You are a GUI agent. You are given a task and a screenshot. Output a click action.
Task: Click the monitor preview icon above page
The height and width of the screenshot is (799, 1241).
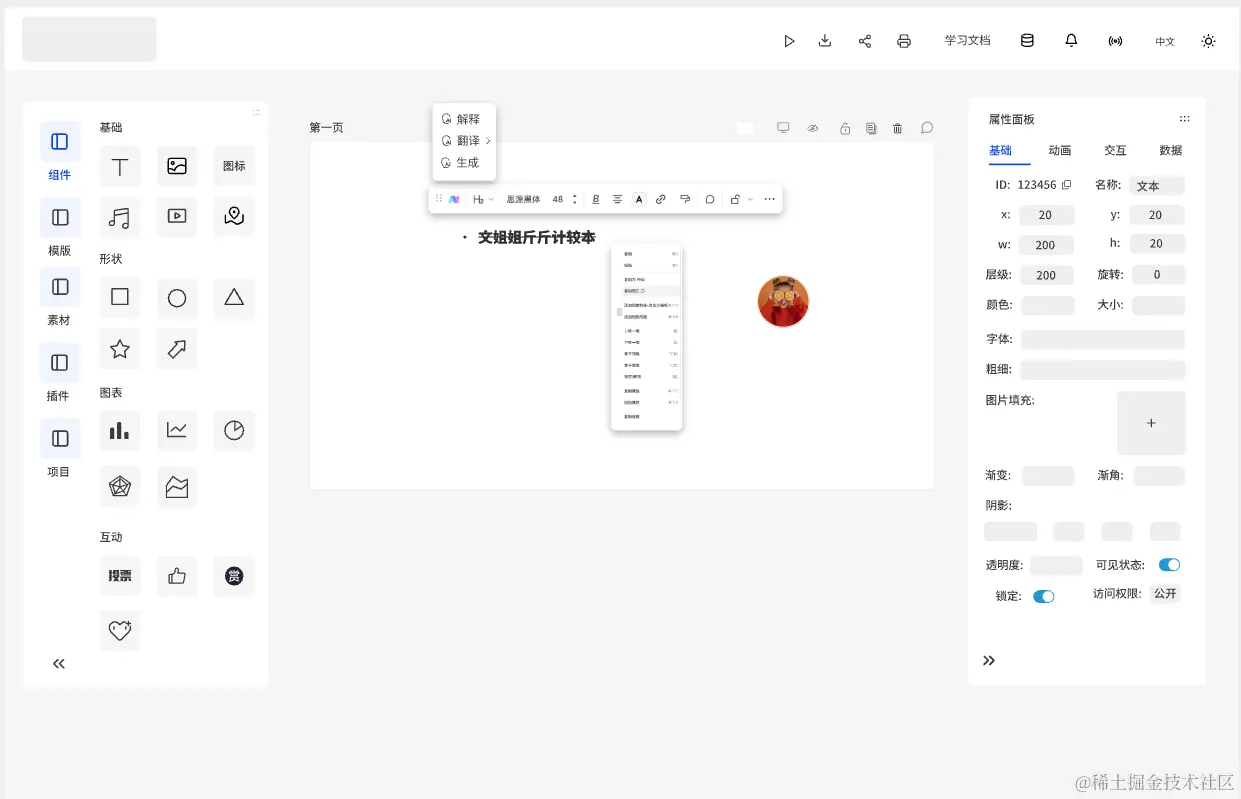[x=783, y=128]
